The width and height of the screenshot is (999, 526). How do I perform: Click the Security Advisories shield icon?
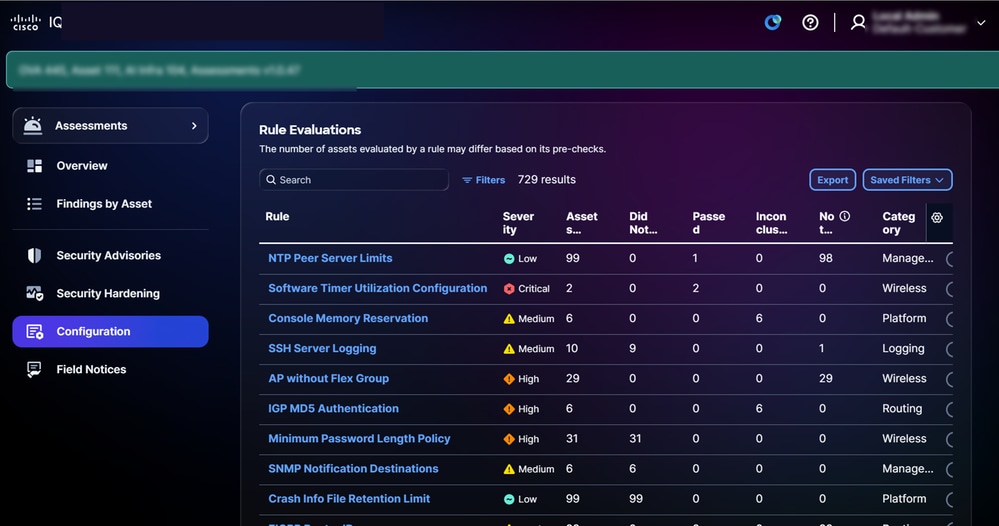pos(34,255)
